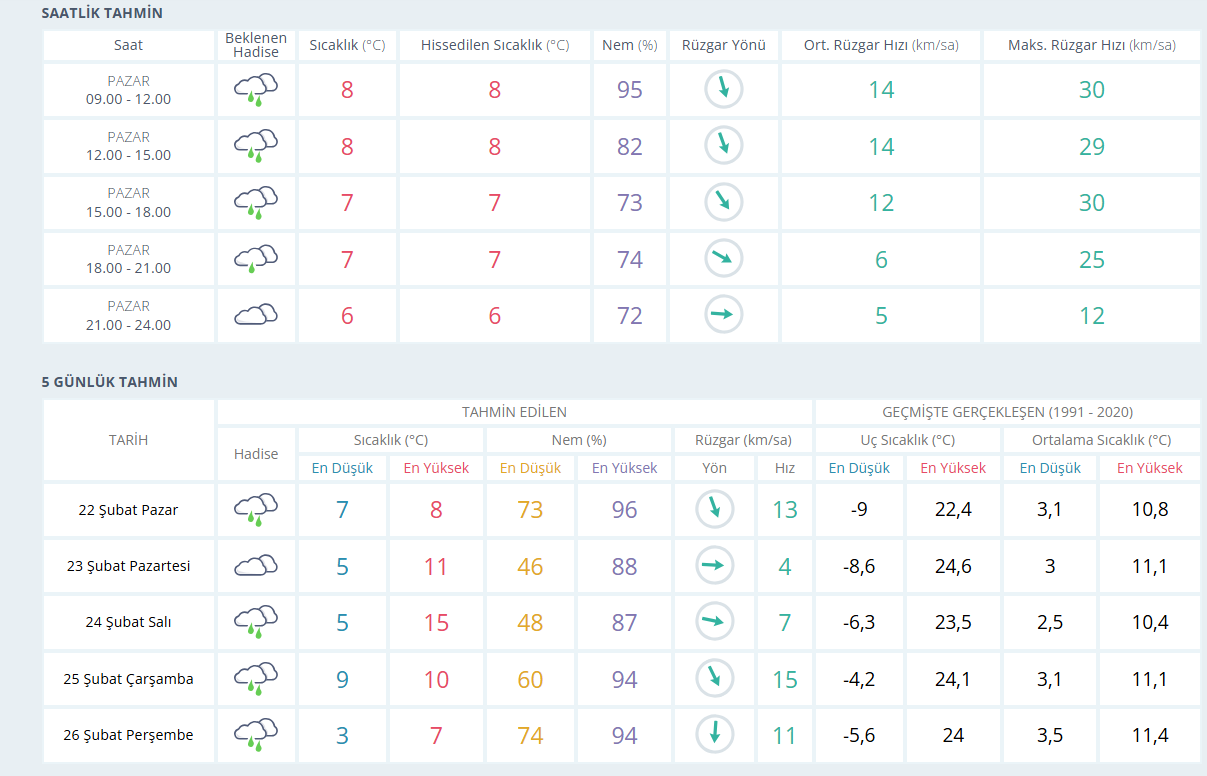Click wind direction arrow for 12.00 - 15.00

[x=724, y=146]
